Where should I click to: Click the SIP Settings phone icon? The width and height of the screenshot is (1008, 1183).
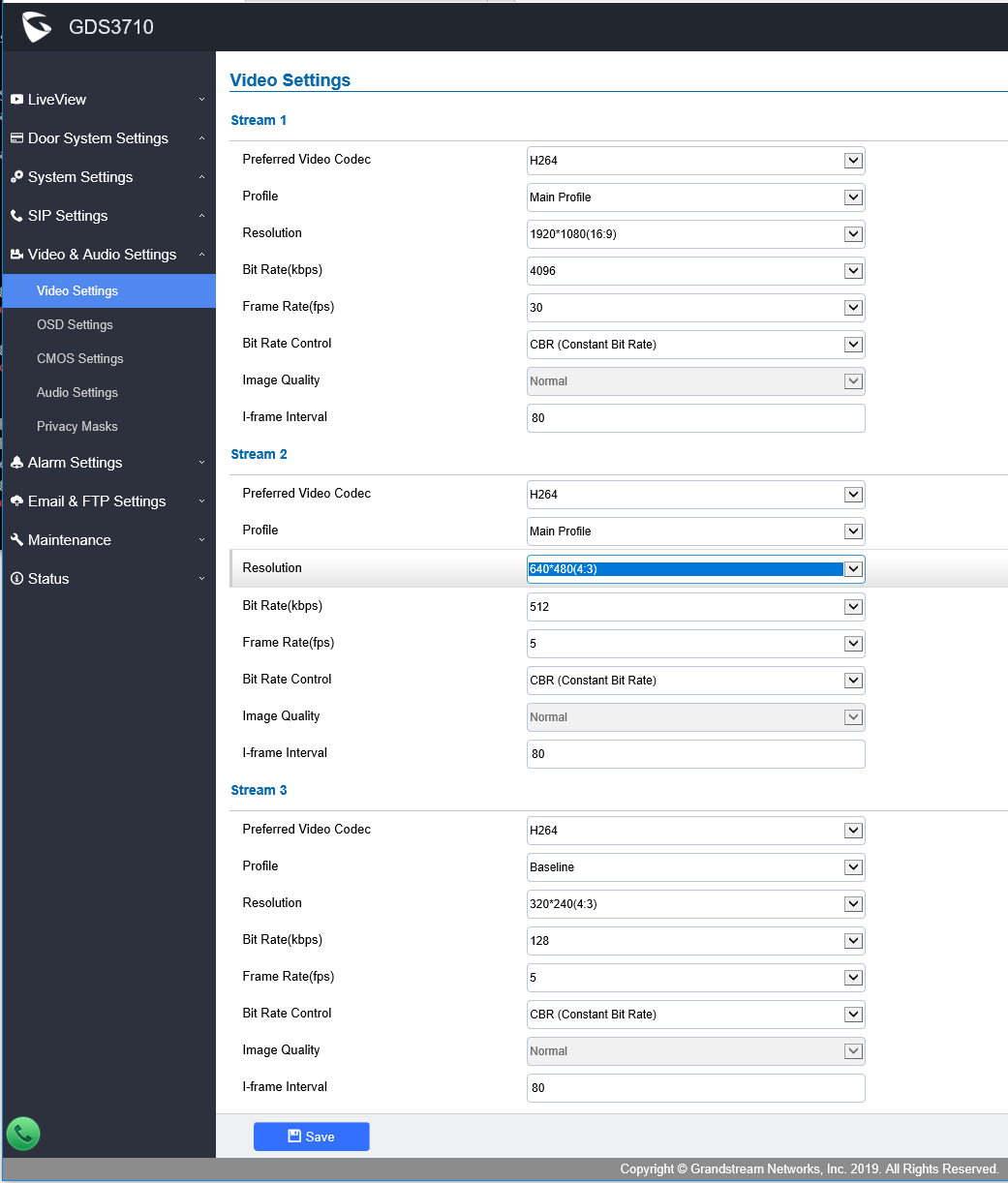16,216
